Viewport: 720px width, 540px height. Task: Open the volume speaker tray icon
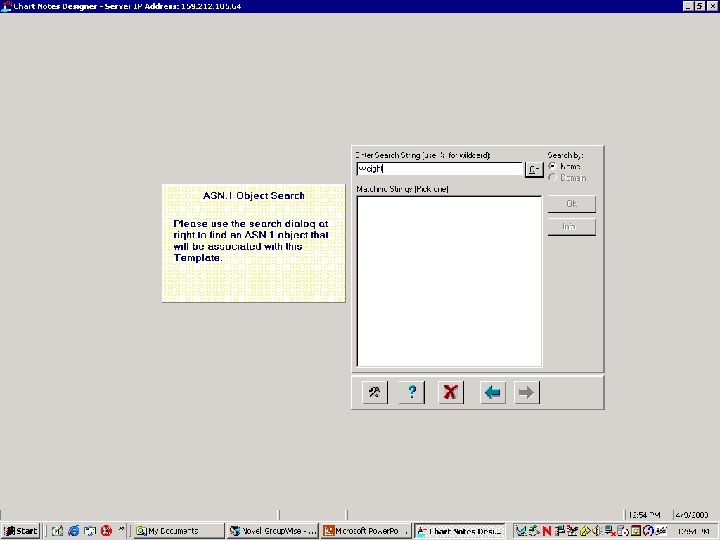(x=597, y=531)
